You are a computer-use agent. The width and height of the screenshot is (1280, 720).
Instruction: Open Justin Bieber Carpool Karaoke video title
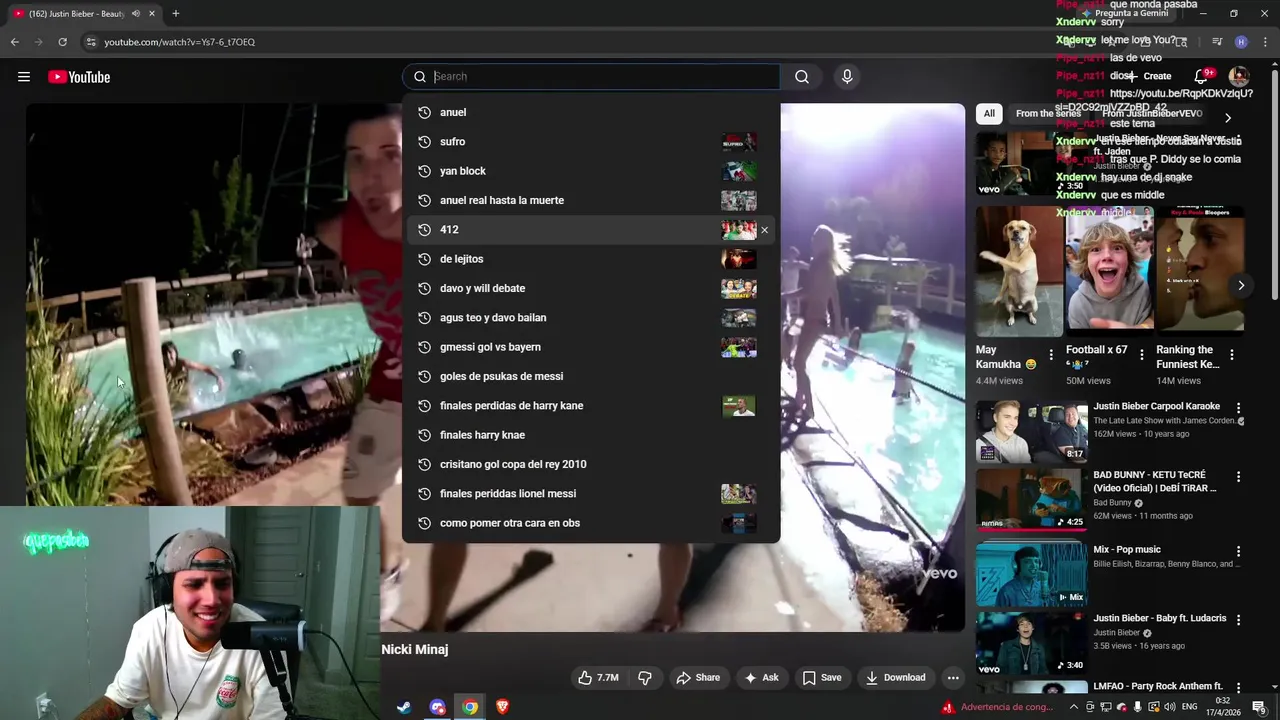[1156, 407]
